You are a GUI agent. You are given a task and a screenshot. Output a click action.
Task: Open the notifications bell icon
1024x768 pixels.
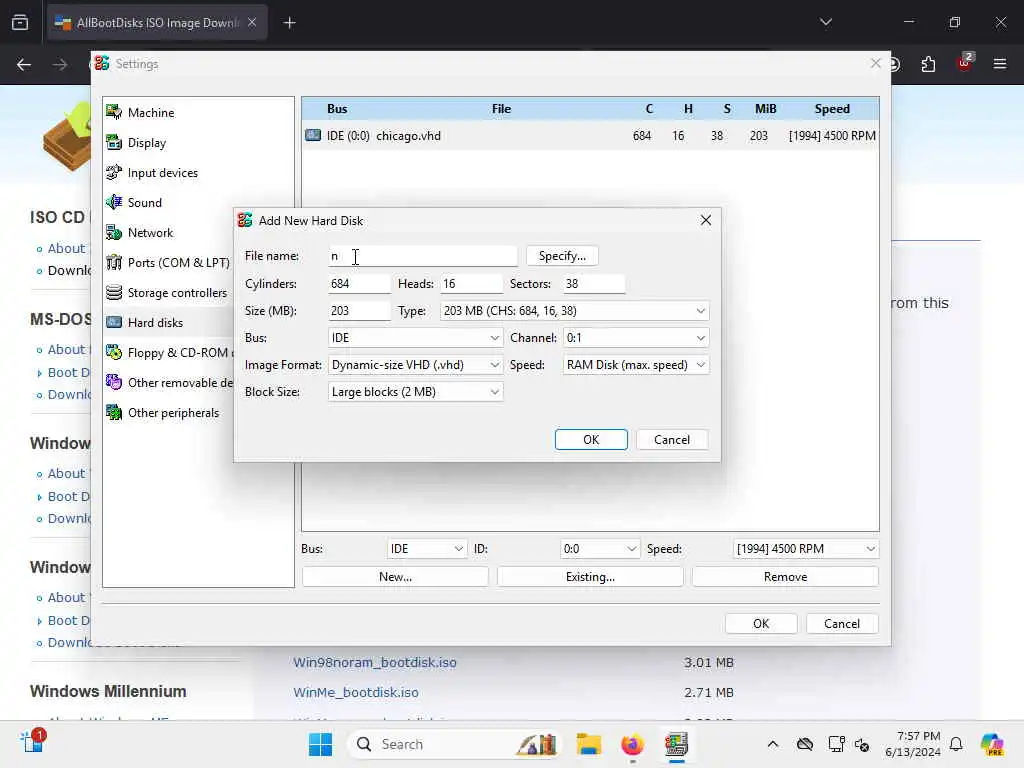(x=956, y=744)
